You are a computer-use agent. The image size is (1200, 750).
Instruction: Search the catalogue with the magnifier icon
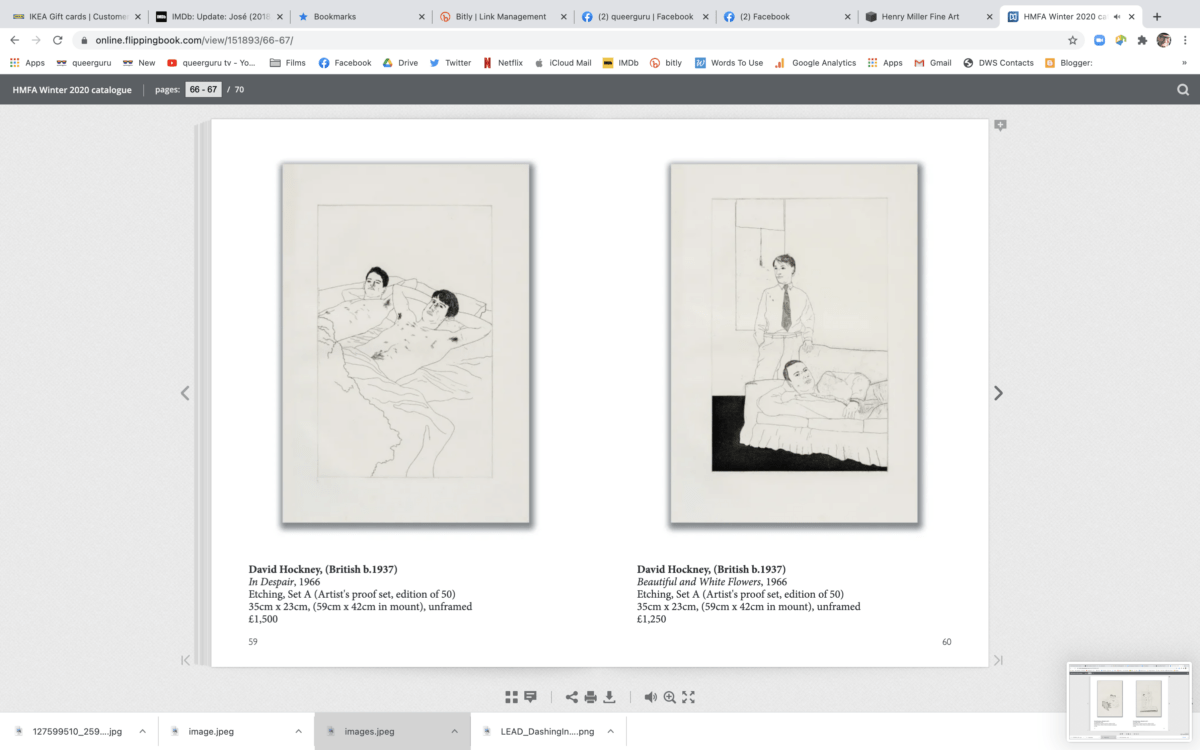point(1183,90)
